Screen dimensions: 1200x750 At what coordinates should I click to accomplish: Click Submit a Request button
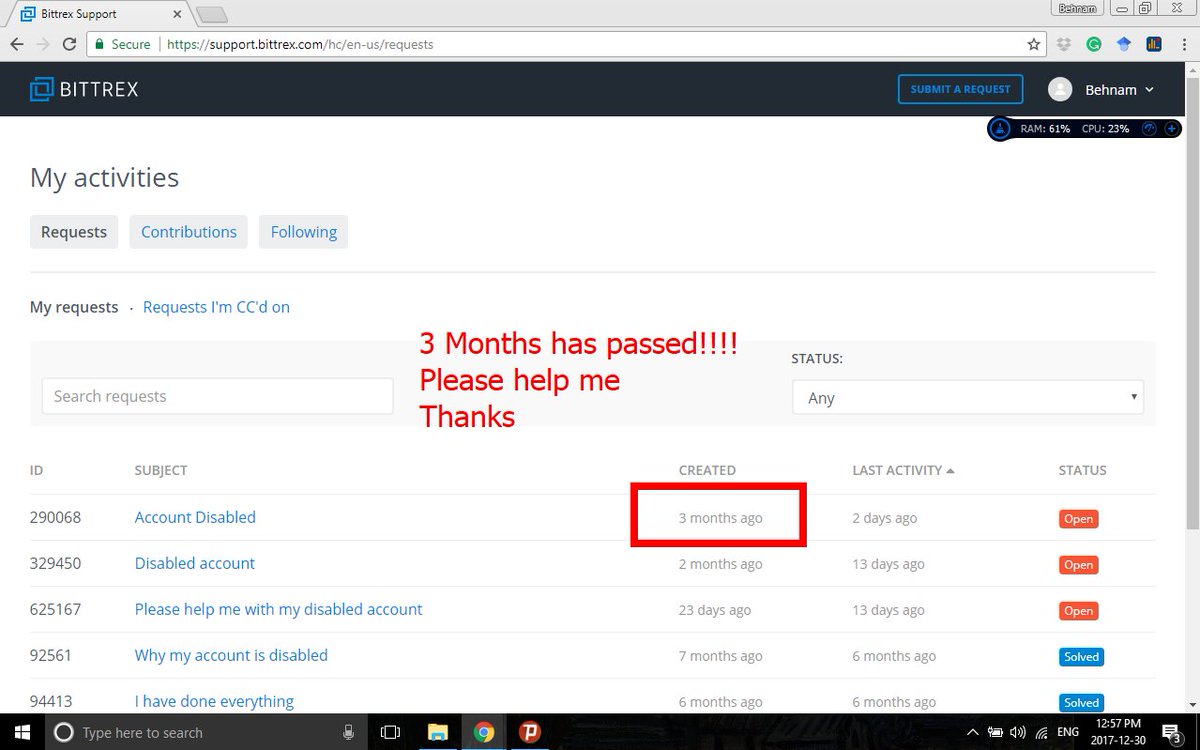point(960,89)
